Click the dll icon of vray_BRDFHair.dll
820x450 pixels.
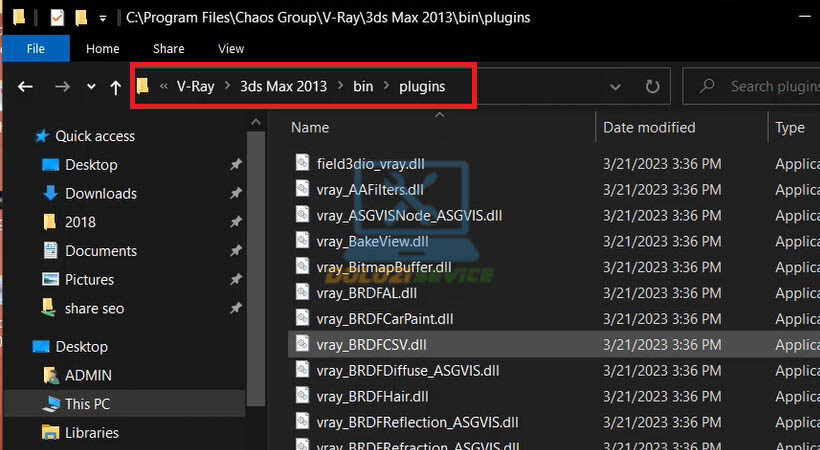302,395
